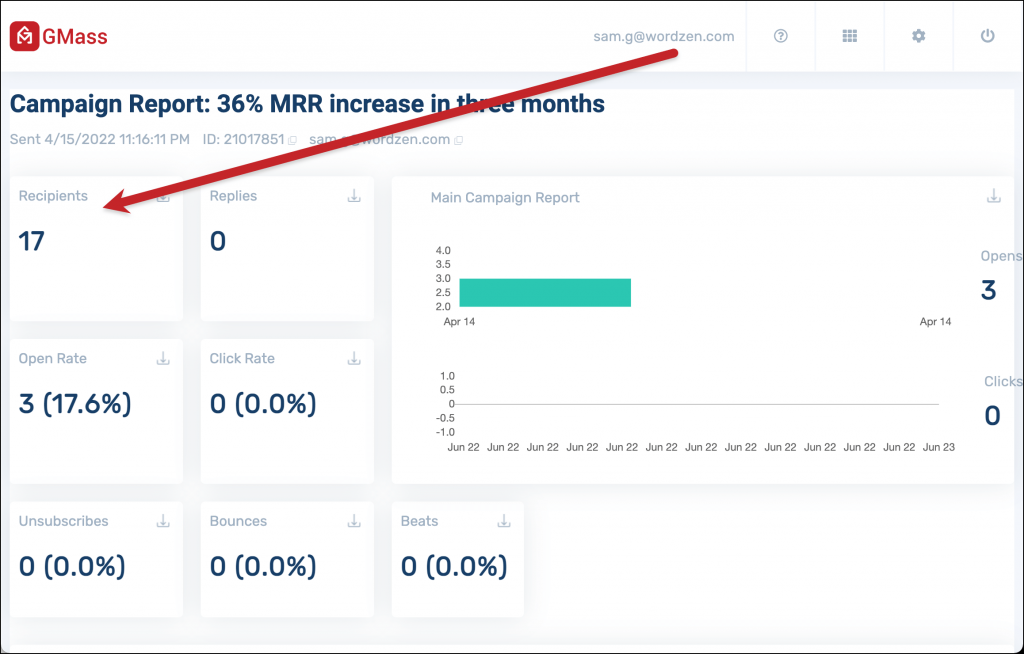Download the Click Rate data
Screen dimensions: 1024x654
coord(353,358)
